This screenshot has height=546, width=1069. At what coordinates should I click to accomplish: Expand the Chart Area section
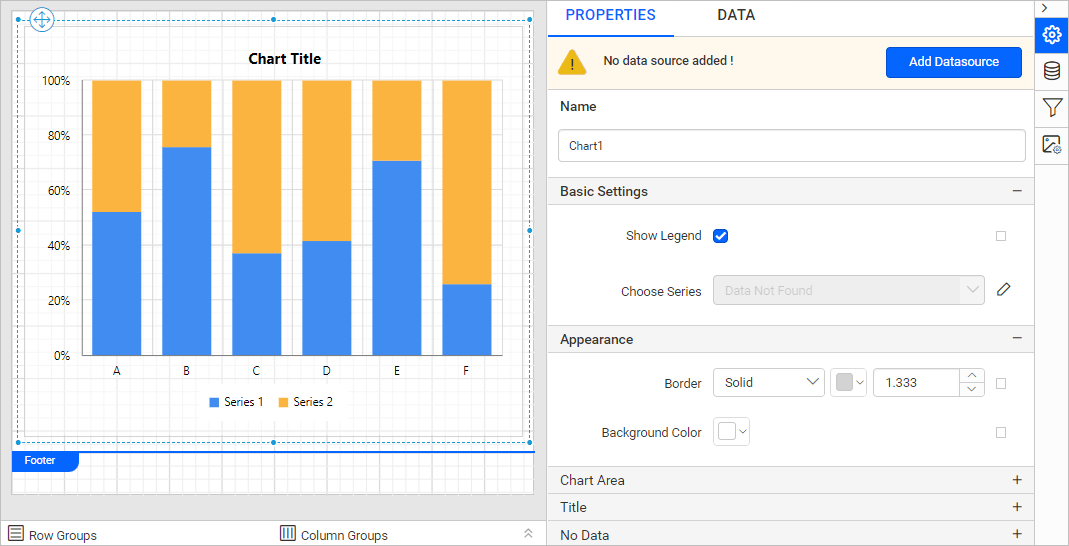[1017, 480]
